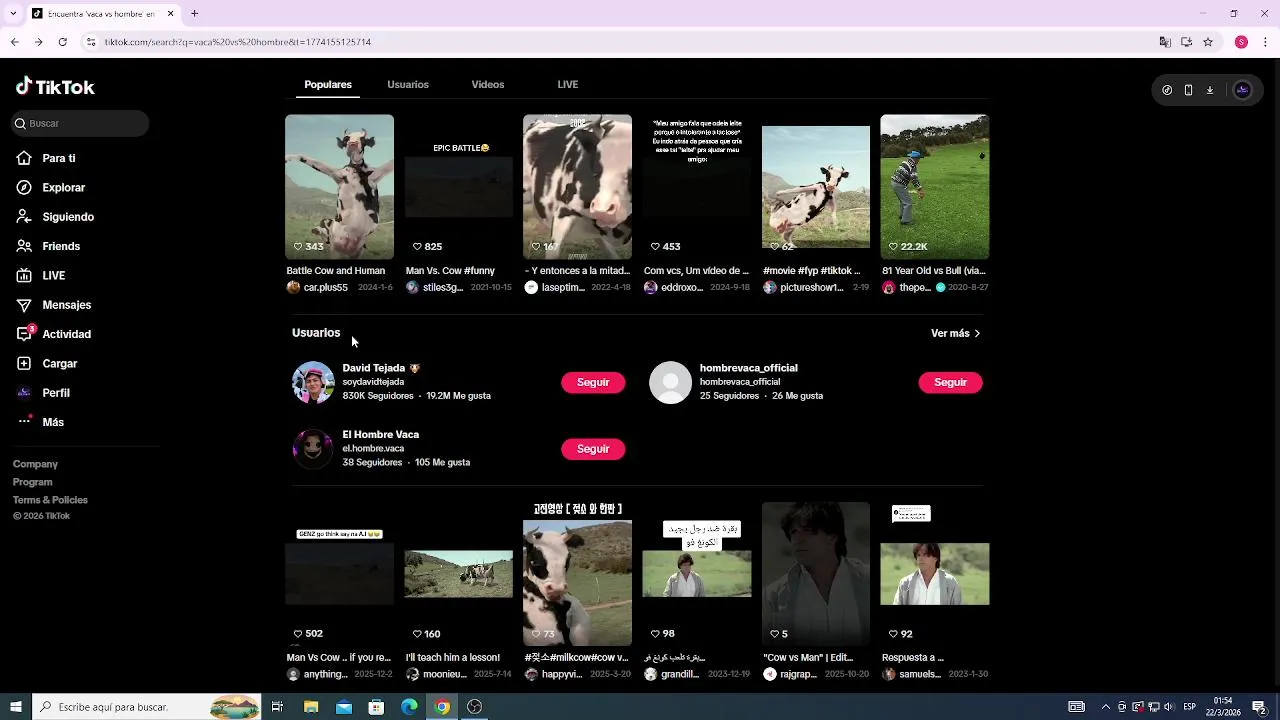The height and width of the screenshot is (720, 1280).
Task: Click the site information icon in address bar
Action: 91,42
